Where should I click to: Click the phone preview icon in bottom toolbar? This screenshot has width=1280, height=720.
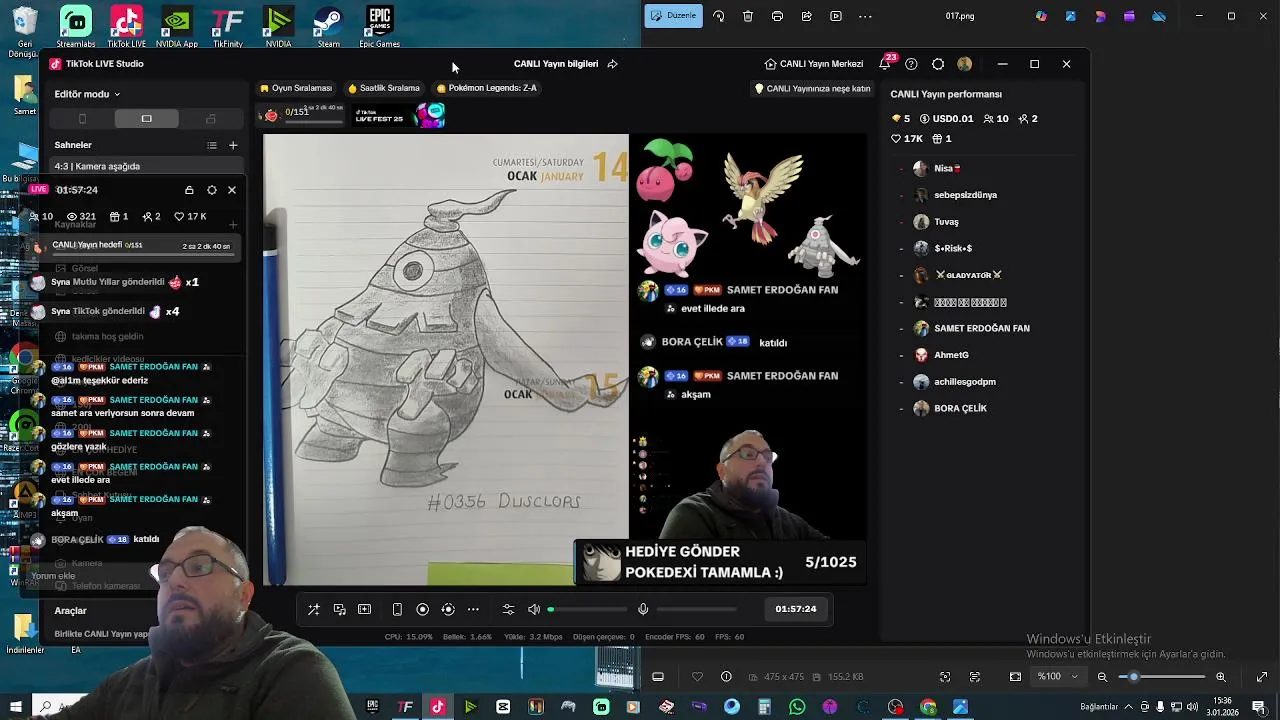point(397,609)
